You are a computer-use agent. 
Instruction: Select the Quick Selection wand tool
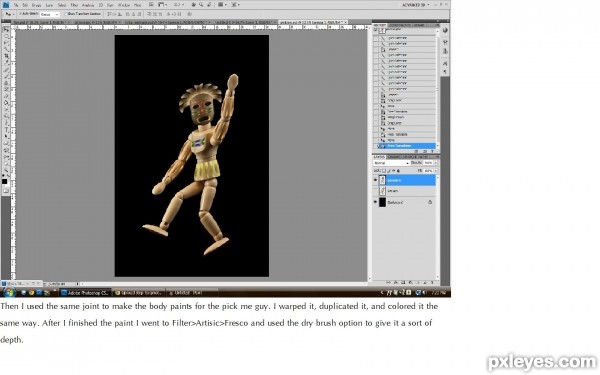[x=7, y=48]
